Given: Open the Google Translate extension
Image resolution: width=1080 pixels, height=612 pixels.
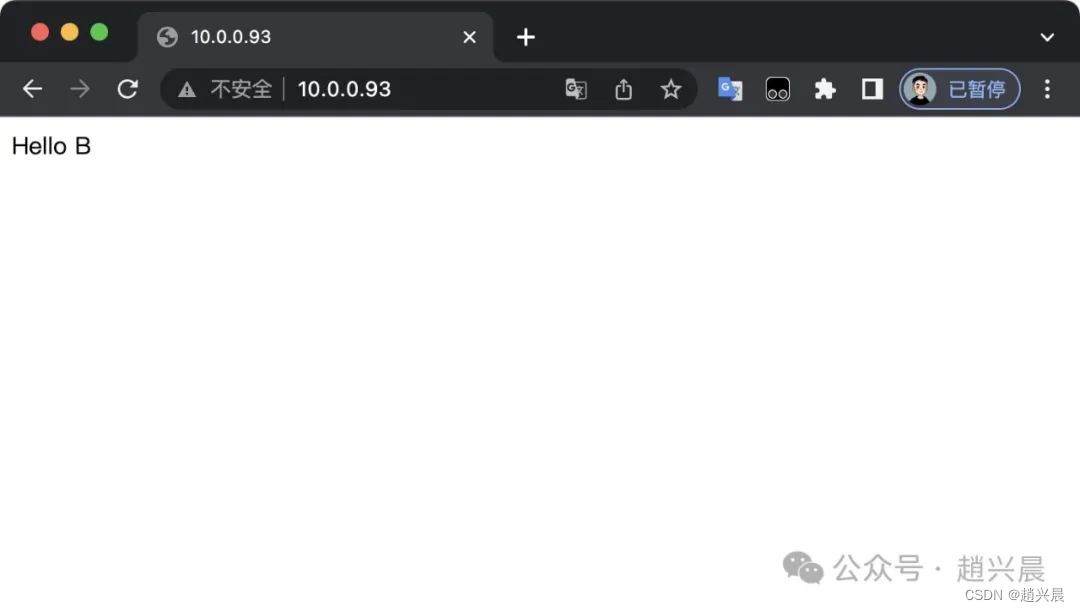Looking at the screenshot, I should 730,89.
